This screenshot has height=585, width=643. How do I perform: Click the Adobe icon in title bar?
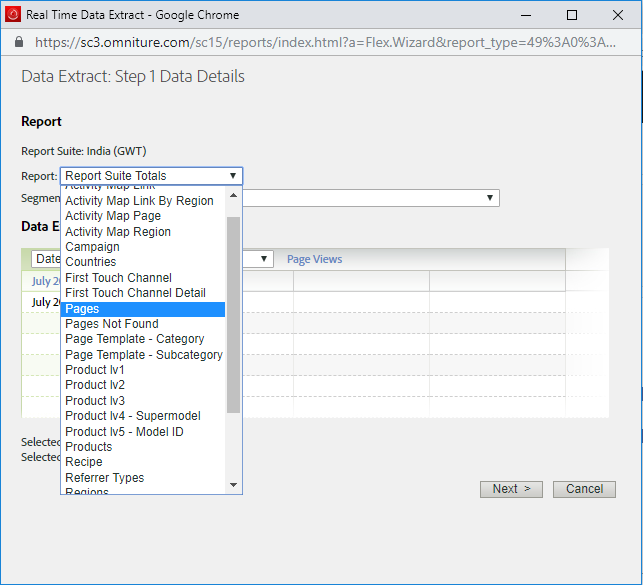pos(14,15)
